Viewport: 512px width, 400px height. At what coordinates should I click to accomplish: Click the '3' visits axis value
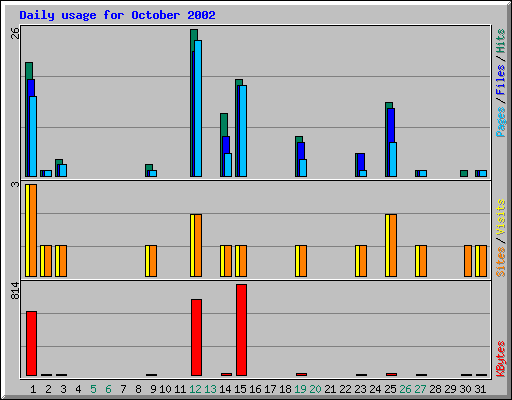pyautogui.click(x=15, y=184)
